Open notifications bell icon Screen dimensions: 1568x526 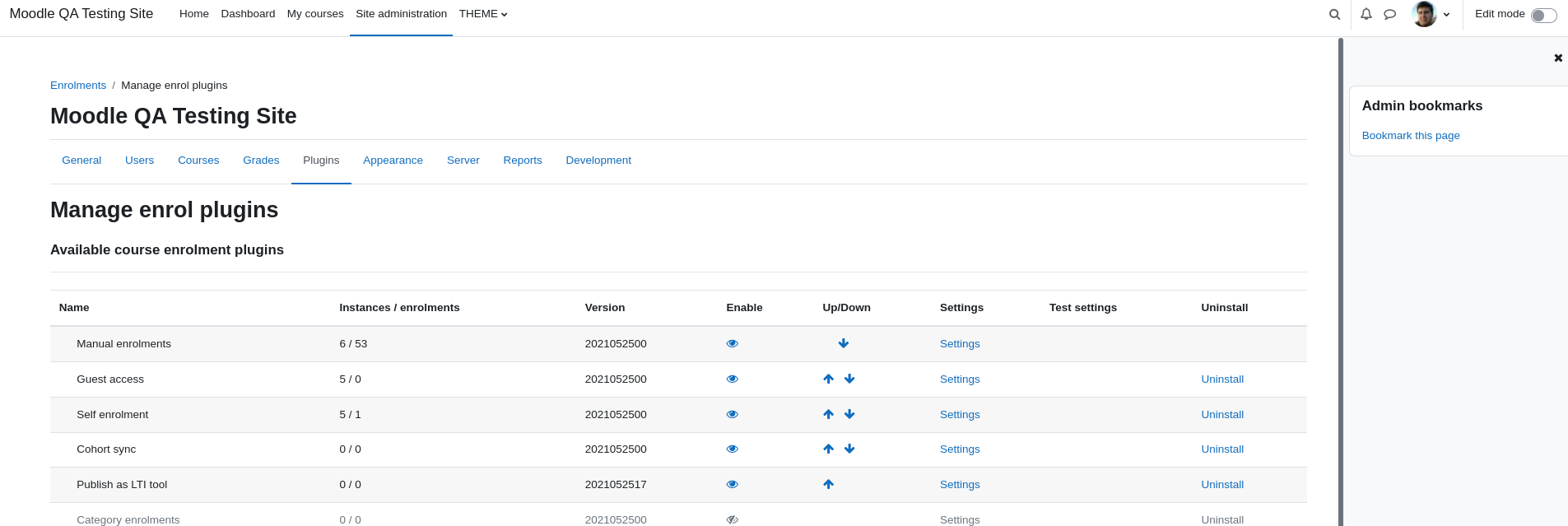[1366, 14]
